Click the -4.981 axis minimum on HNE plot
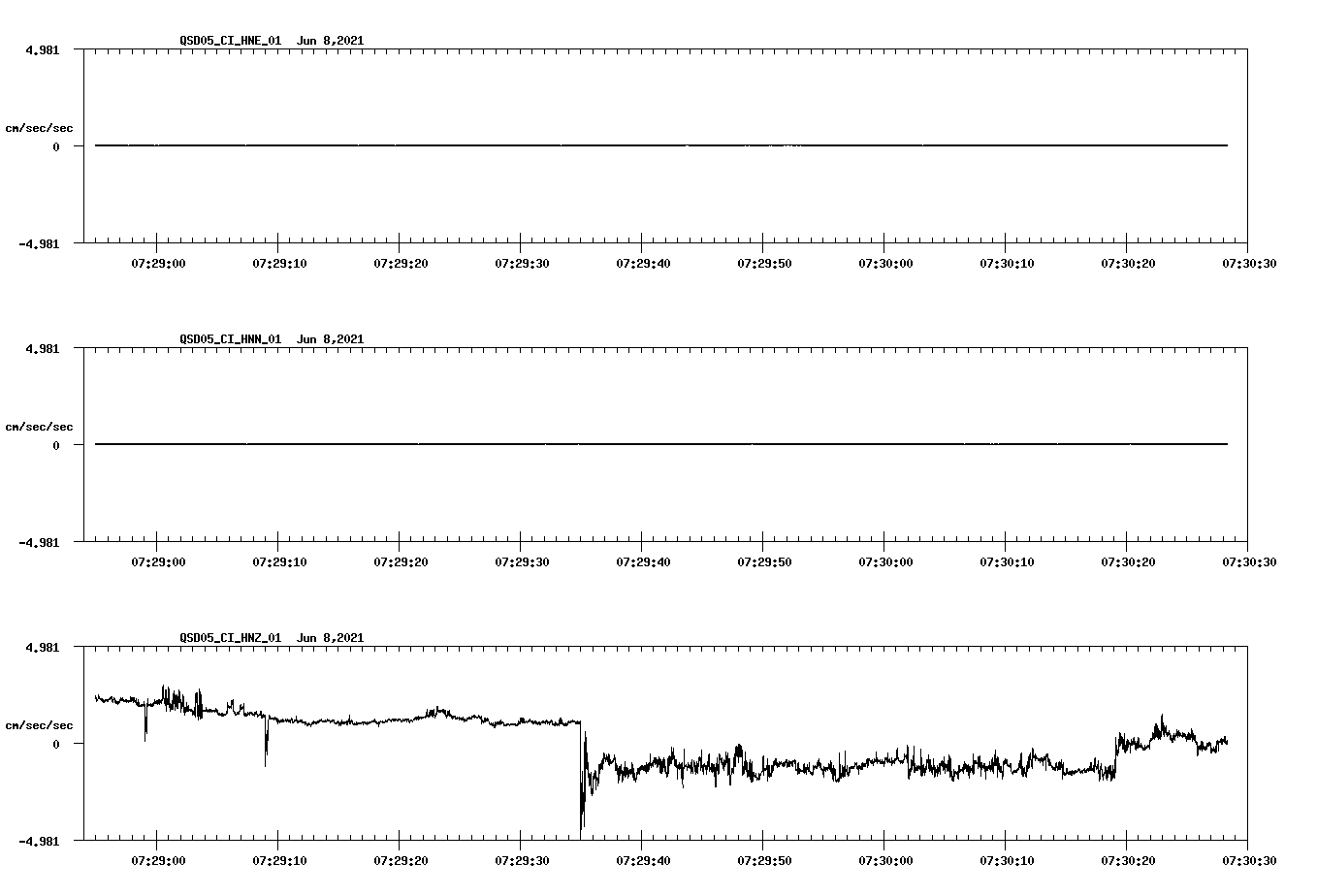 click(x=39, y=243)
